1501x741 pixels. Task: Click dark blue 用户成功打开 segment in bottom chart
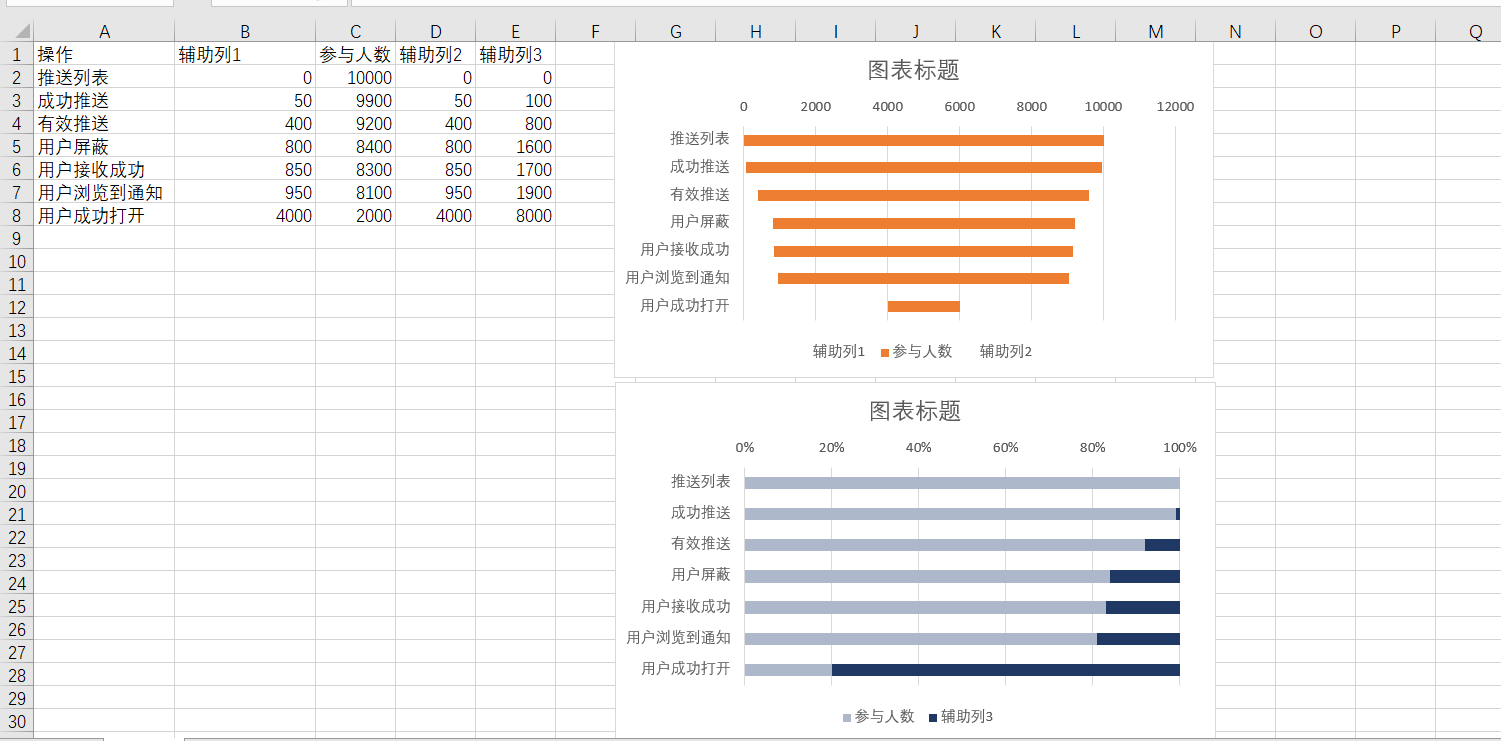[x=1005, y=670]
